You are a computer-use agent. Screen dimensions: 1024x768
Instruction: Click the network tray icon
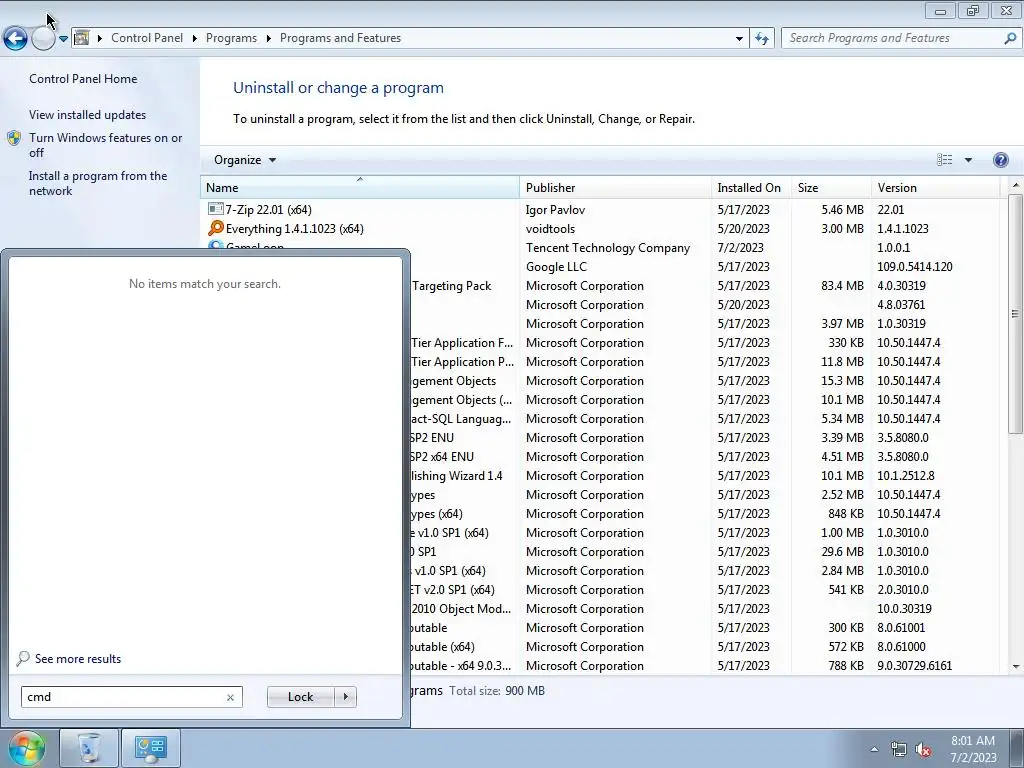tap(899, 749)
